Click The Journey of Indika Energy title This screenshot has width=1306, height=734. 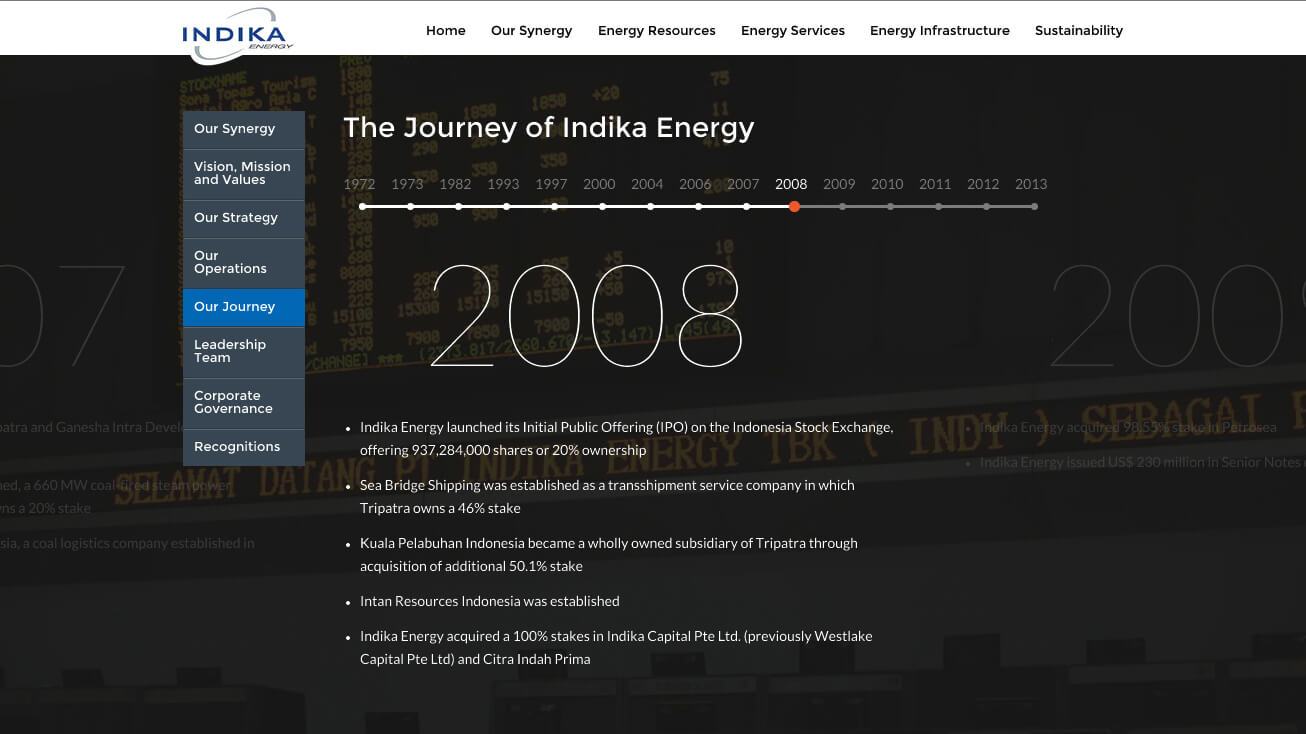point(548,128)
